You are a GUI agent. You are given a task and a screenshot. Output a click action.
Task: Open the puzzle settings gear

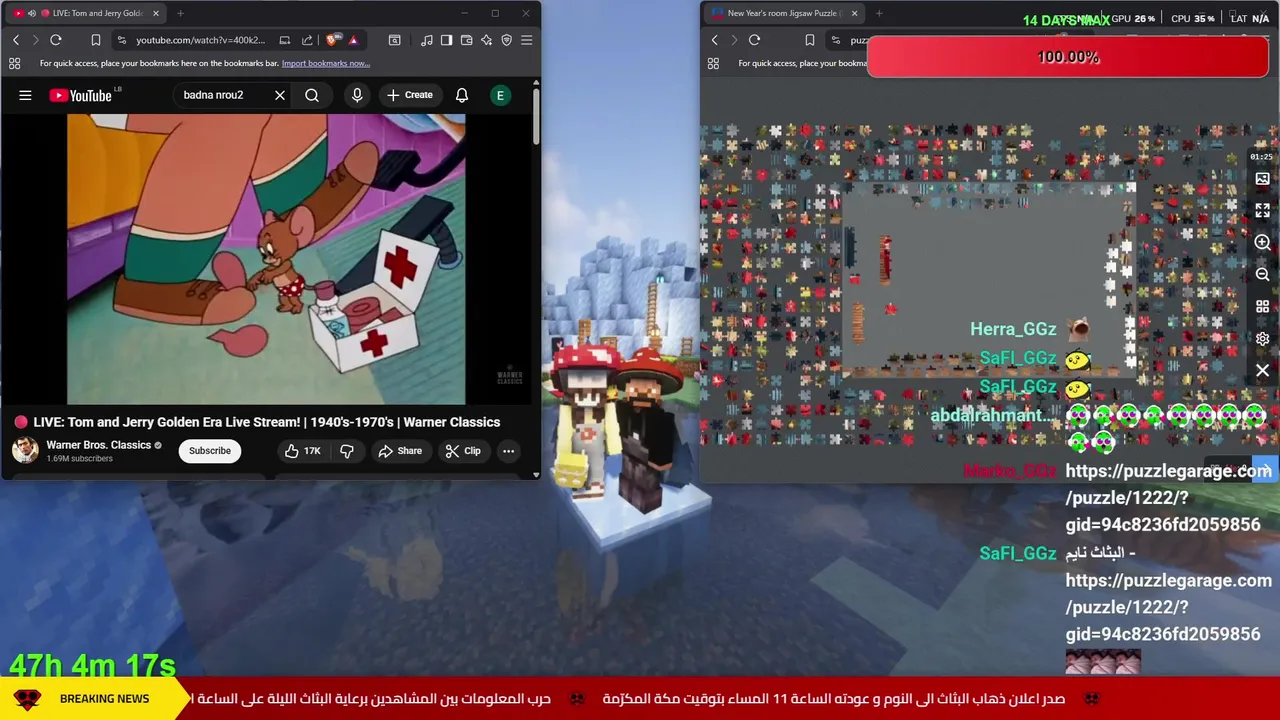[1262, 339]
